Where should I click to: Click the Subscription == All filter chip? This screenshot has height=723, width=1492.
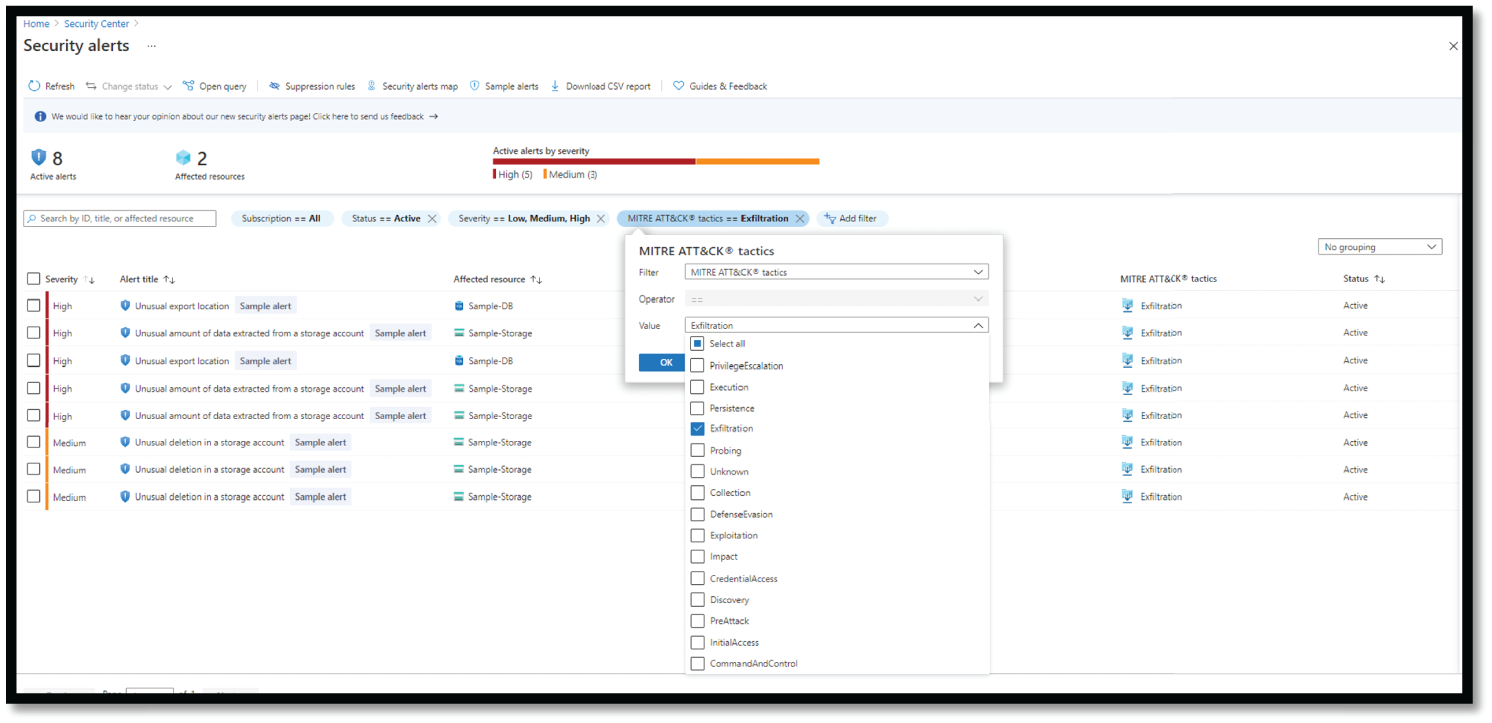point(281,218)
